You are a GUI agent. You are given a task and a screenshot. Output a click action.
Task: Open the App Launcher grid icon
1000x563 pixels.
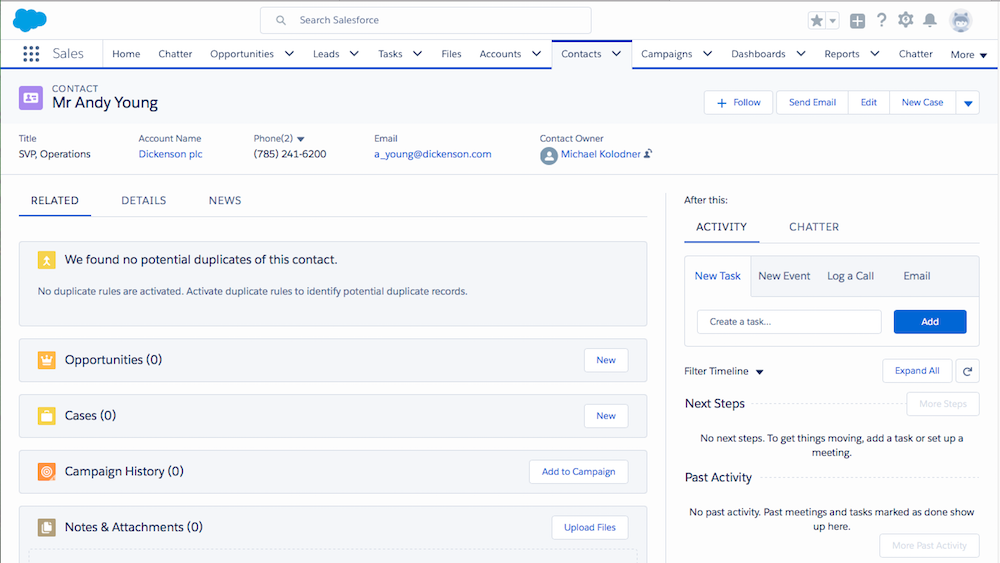click(x=31, y=54)
